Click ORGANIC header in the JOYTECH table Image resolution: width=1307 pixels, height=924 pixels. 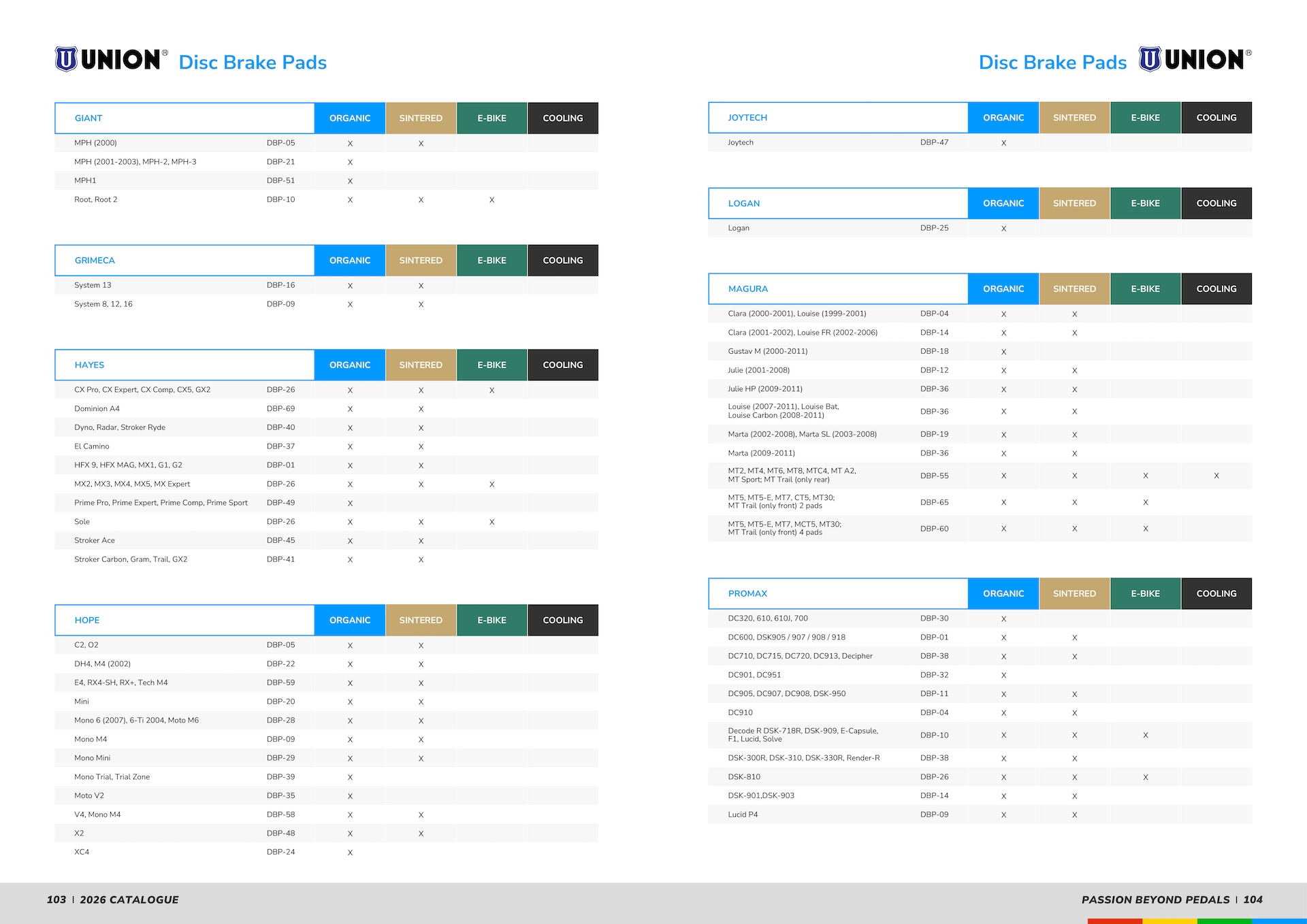pos(1003,118)
